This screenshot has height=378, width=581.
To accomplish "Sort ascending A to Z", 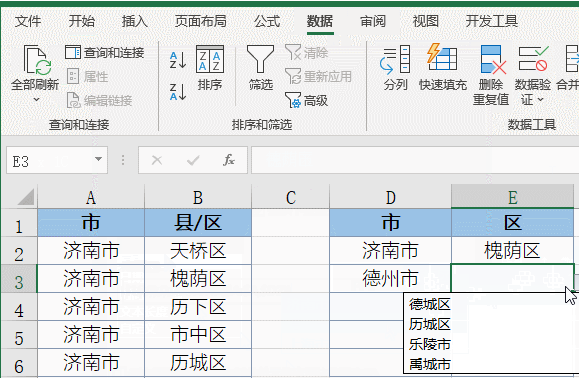I will click(177, 60).
